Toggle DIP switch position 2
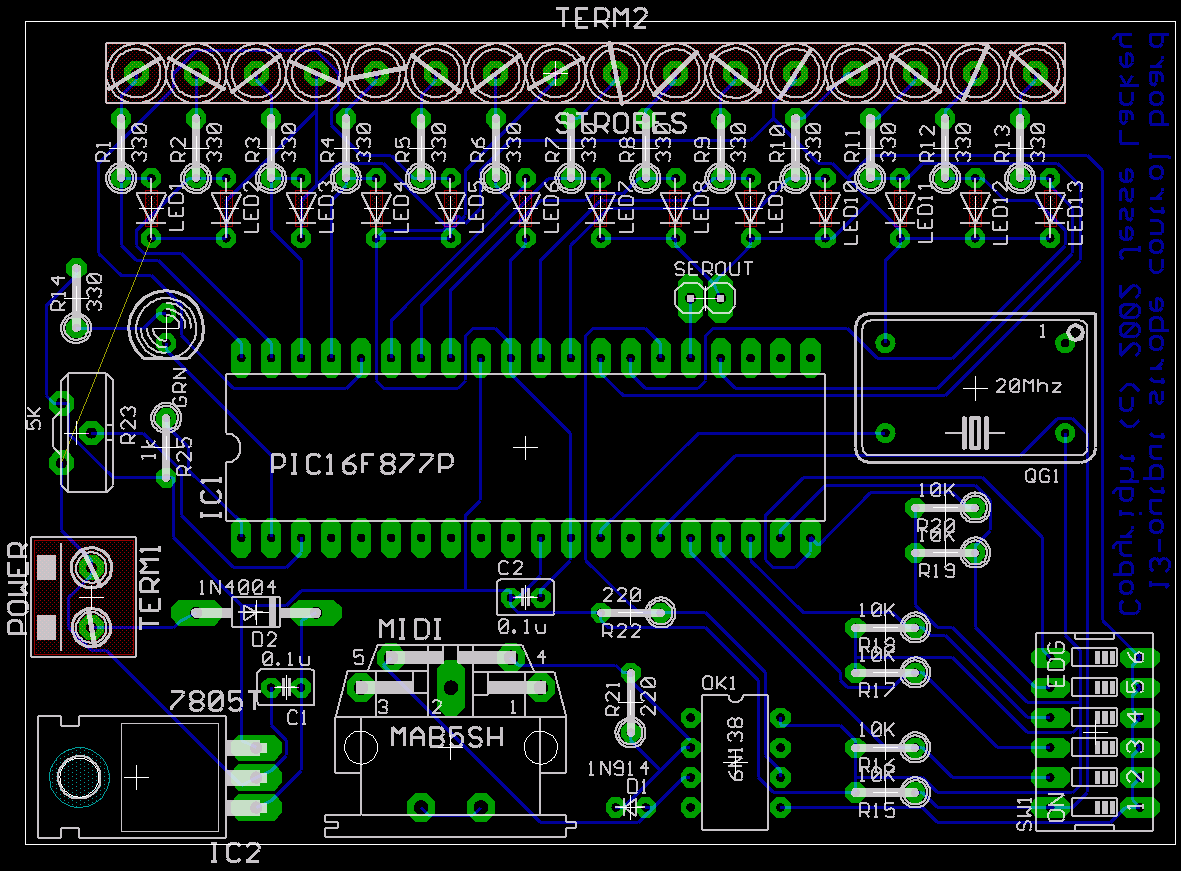The width and height of the screenshot is (1181, 871). [x=1095, y=777]
